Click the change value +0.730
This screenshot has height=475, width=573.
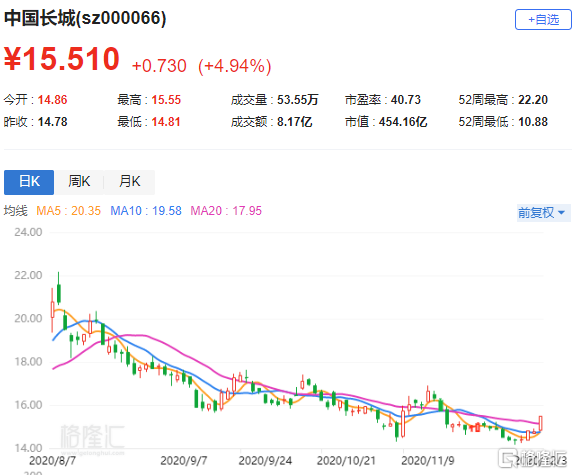coord(159,66)
